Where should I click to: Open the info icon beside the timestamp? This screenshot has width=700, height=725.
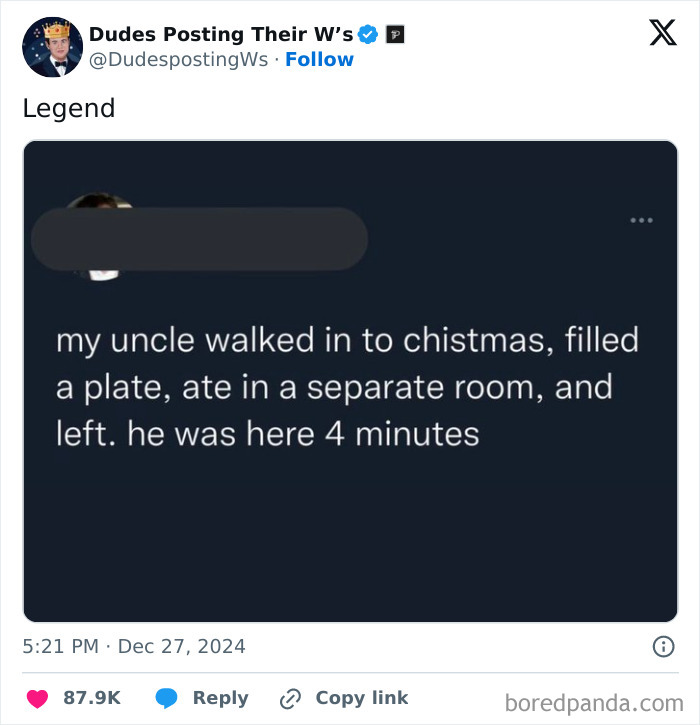(x=662, y=647)
